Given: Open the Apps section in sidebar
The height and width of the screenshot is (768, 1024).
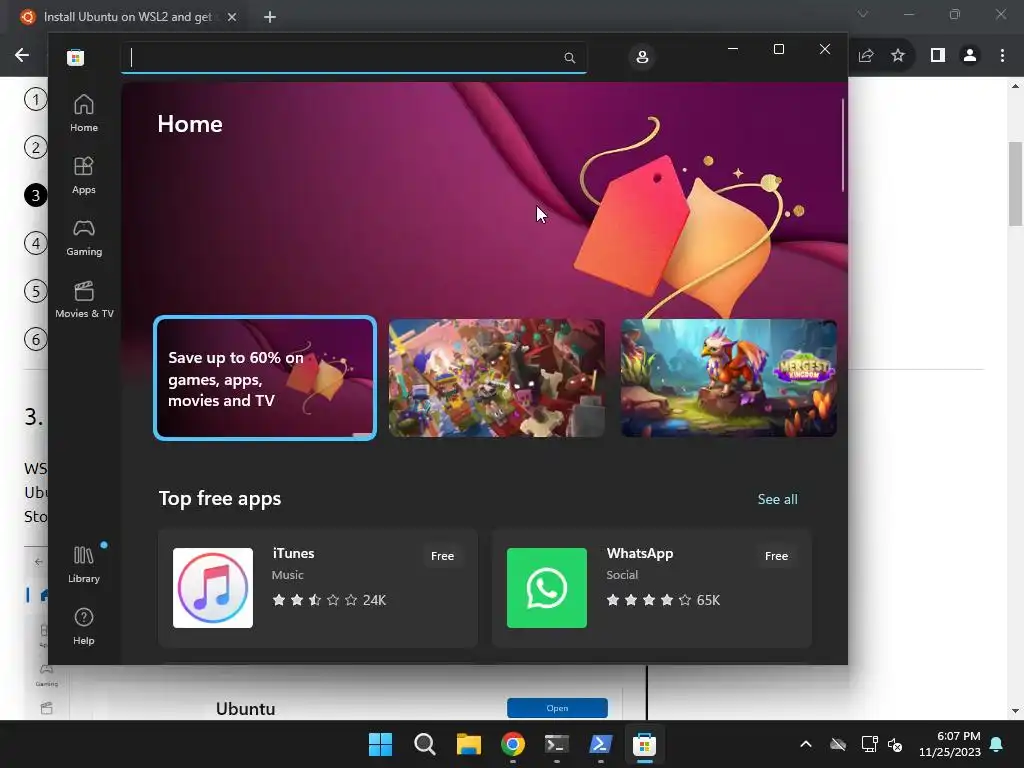Looking at the screenshot, I should coord(84,176).
